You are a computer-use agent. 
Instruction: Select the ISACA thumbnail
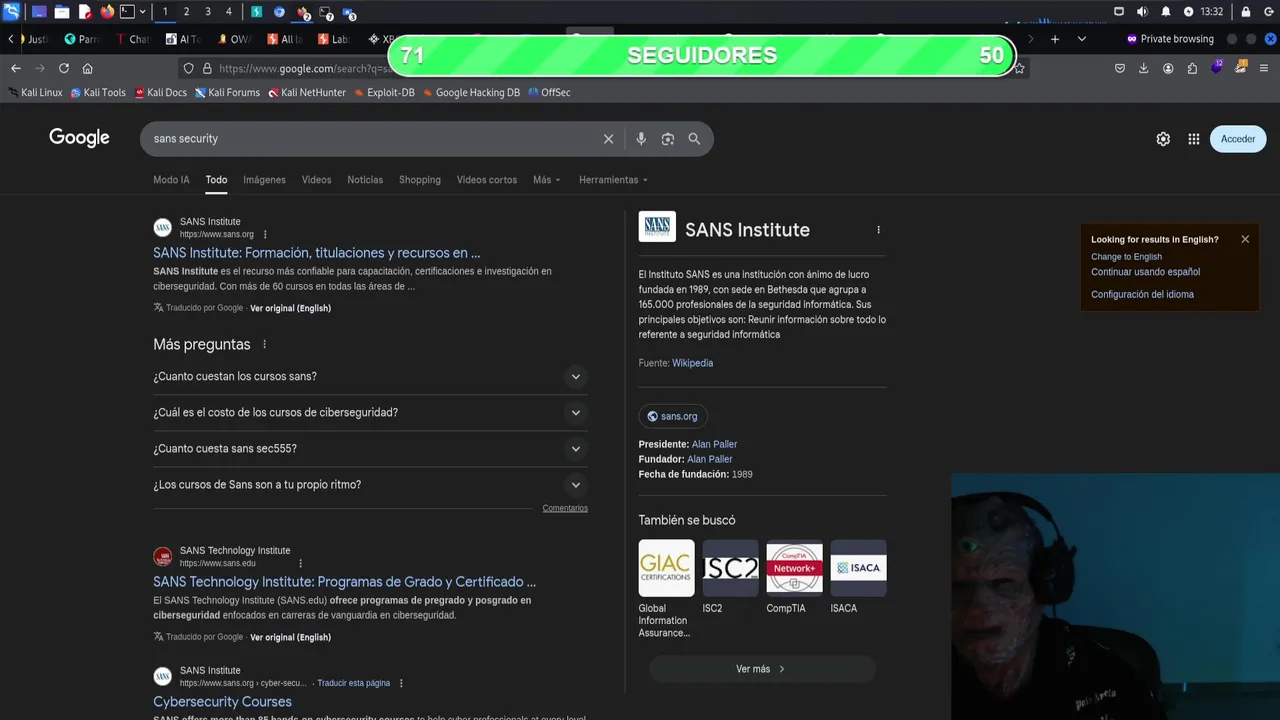pos(858,568)
